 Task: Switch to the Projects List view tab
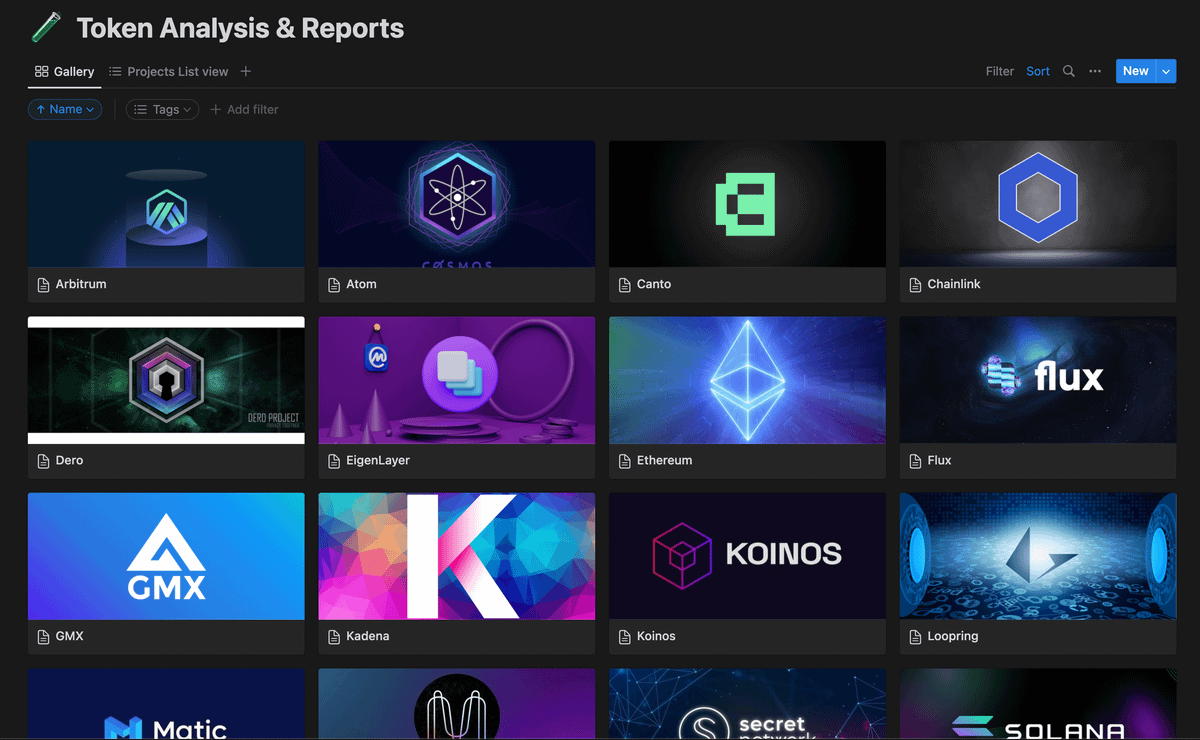point(168,71)
